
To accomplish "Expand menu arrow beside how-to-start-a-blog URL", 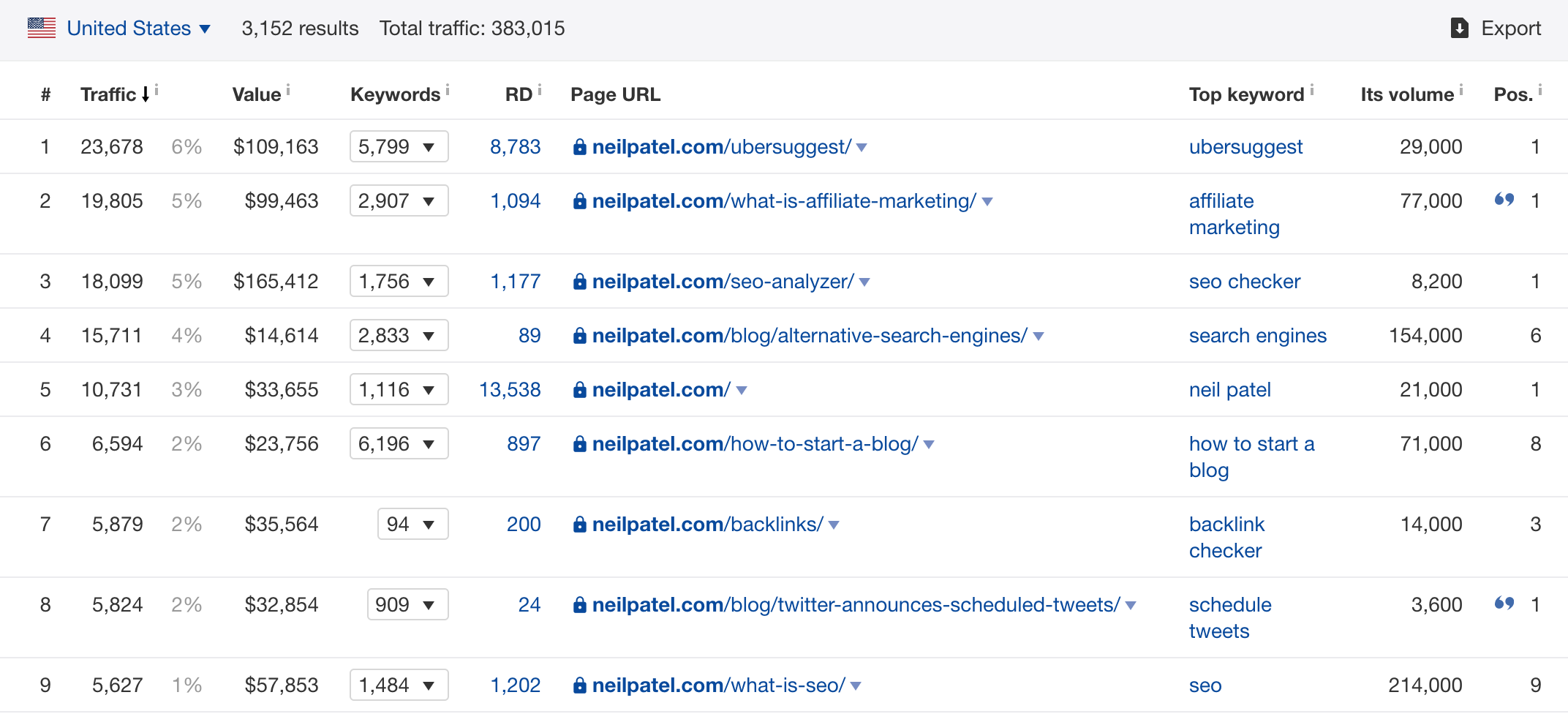I will (929, 445).
